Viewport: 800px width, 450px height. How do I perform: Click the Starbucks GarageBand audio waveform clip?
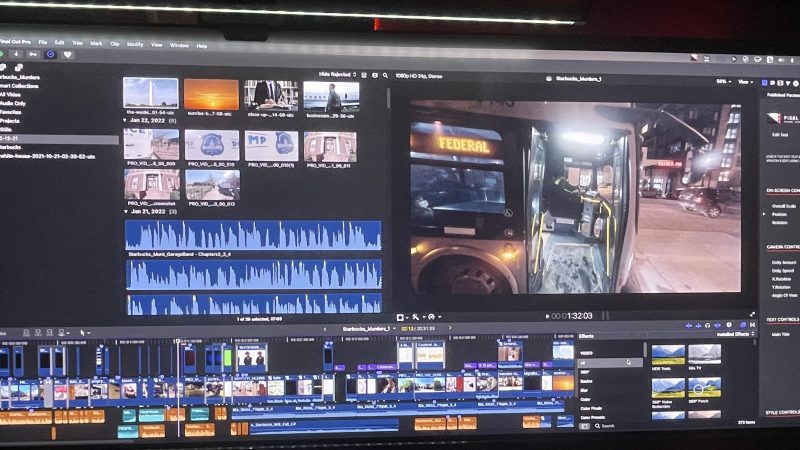pos(254,235)
